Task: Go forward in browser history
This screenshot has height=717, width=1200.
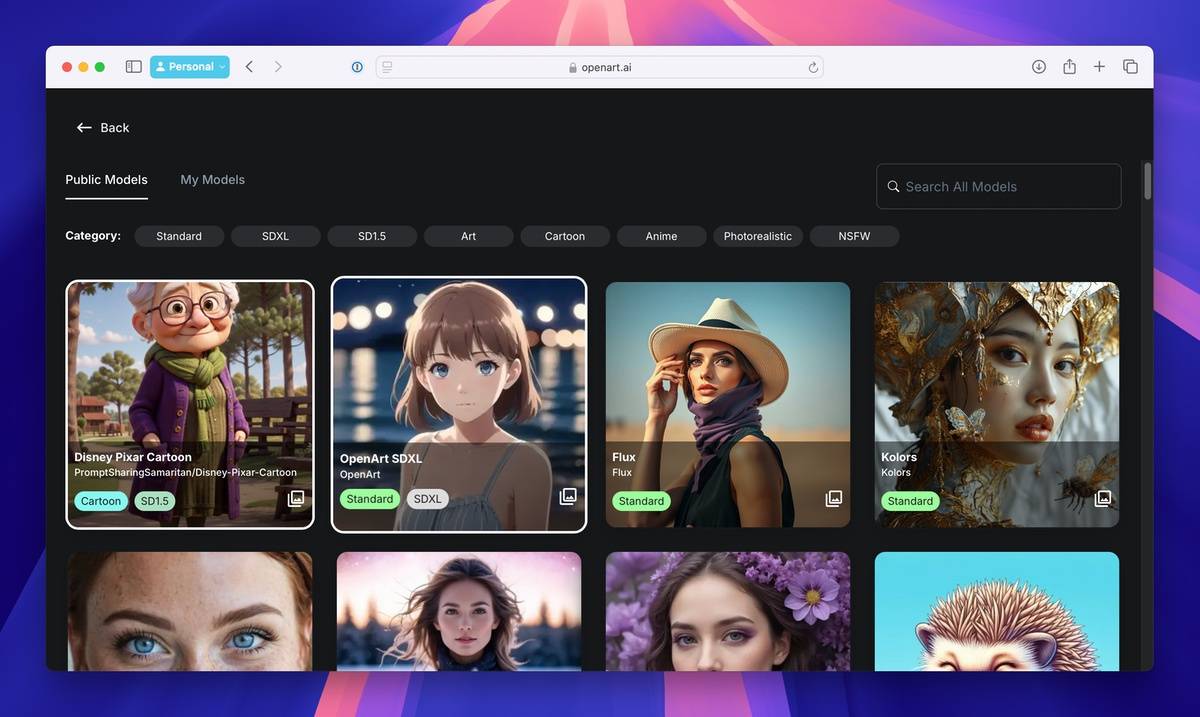Action: pos(278,67)
